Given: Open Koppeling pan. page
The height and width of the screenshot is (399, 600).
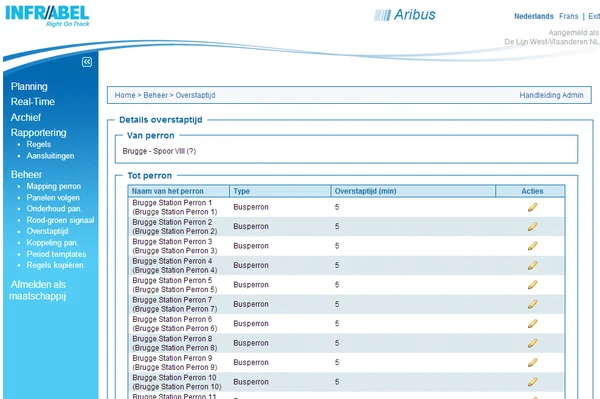Looking at the screenshot, I should pos(52,243).
